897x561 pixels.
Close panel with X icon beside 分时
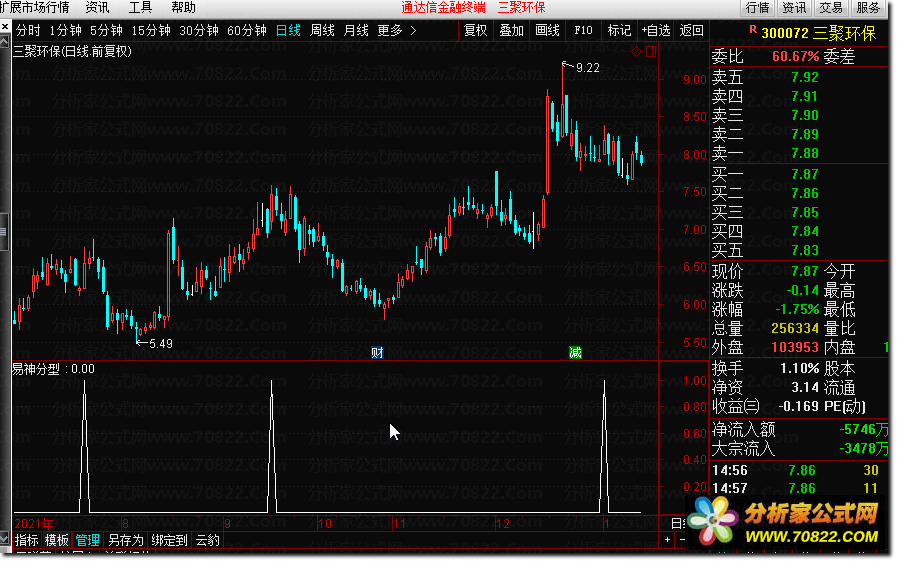5,26
